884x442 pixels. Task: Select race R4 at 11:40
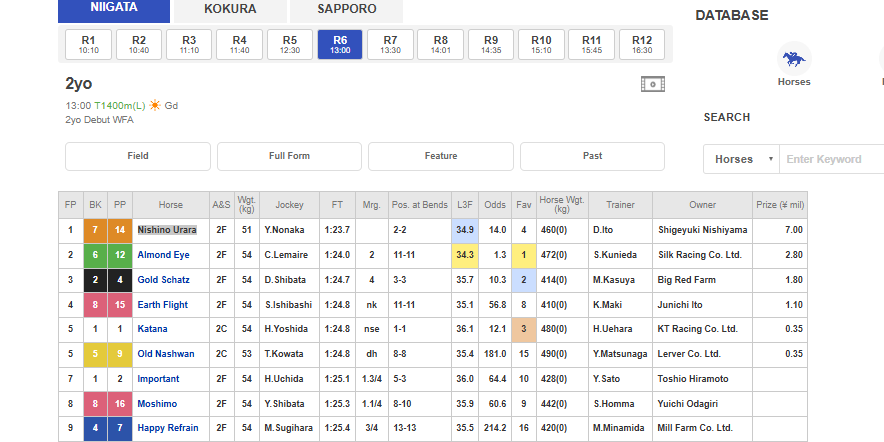coord(240,45)
